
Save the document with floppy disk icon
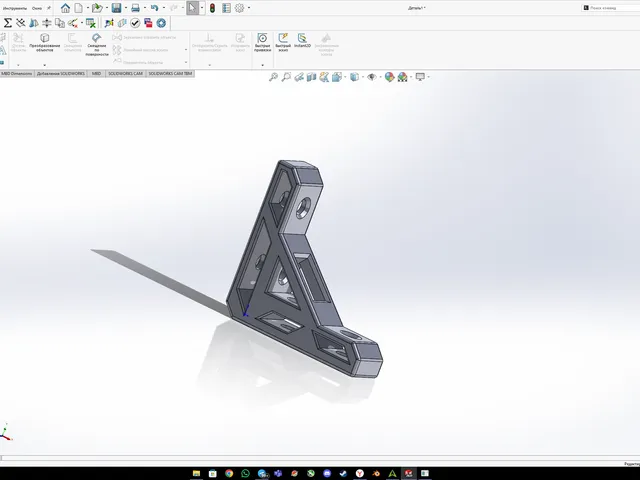(116, 8)
